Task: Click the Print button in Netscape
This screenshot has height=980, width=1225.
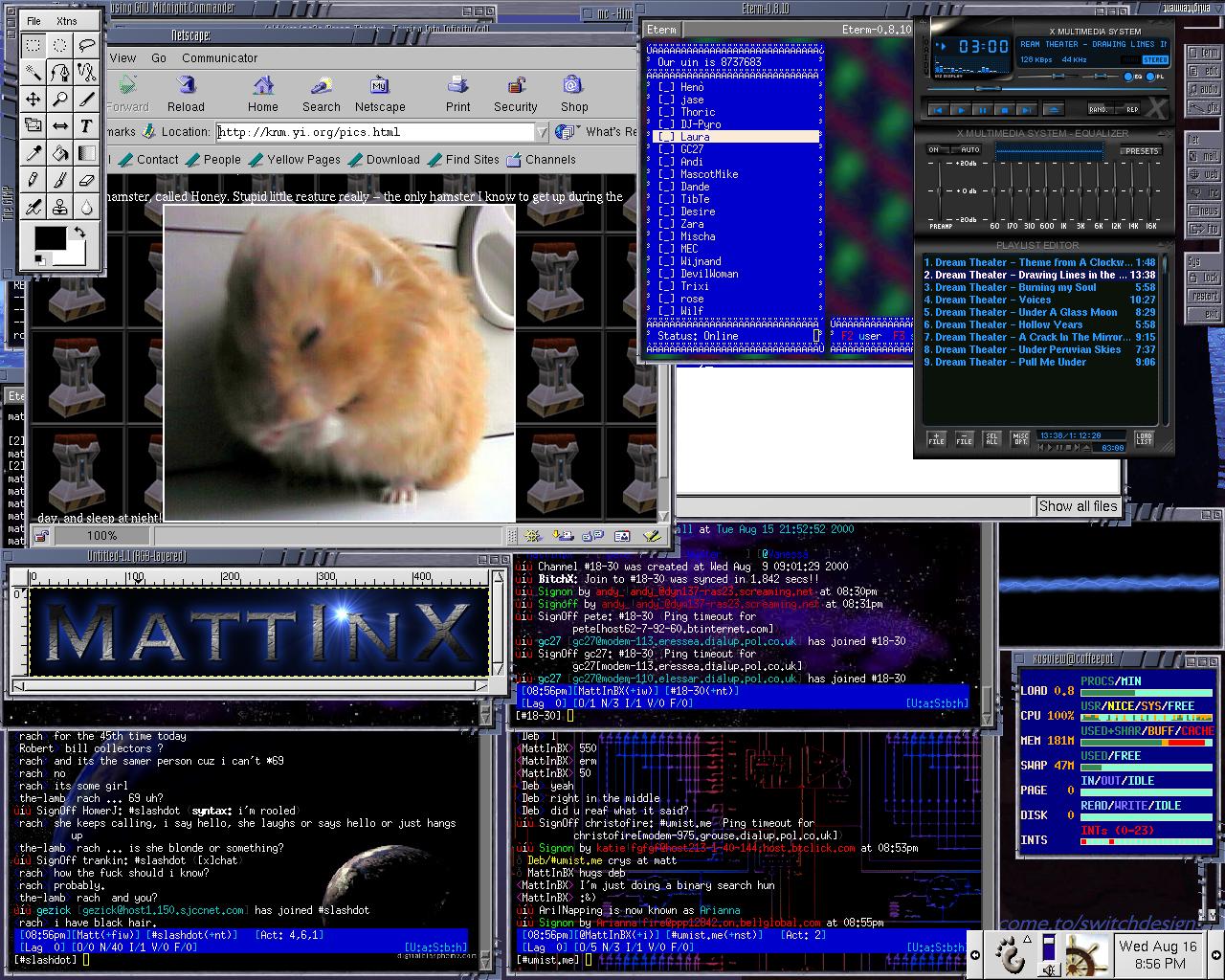Action: click(458, 94)
